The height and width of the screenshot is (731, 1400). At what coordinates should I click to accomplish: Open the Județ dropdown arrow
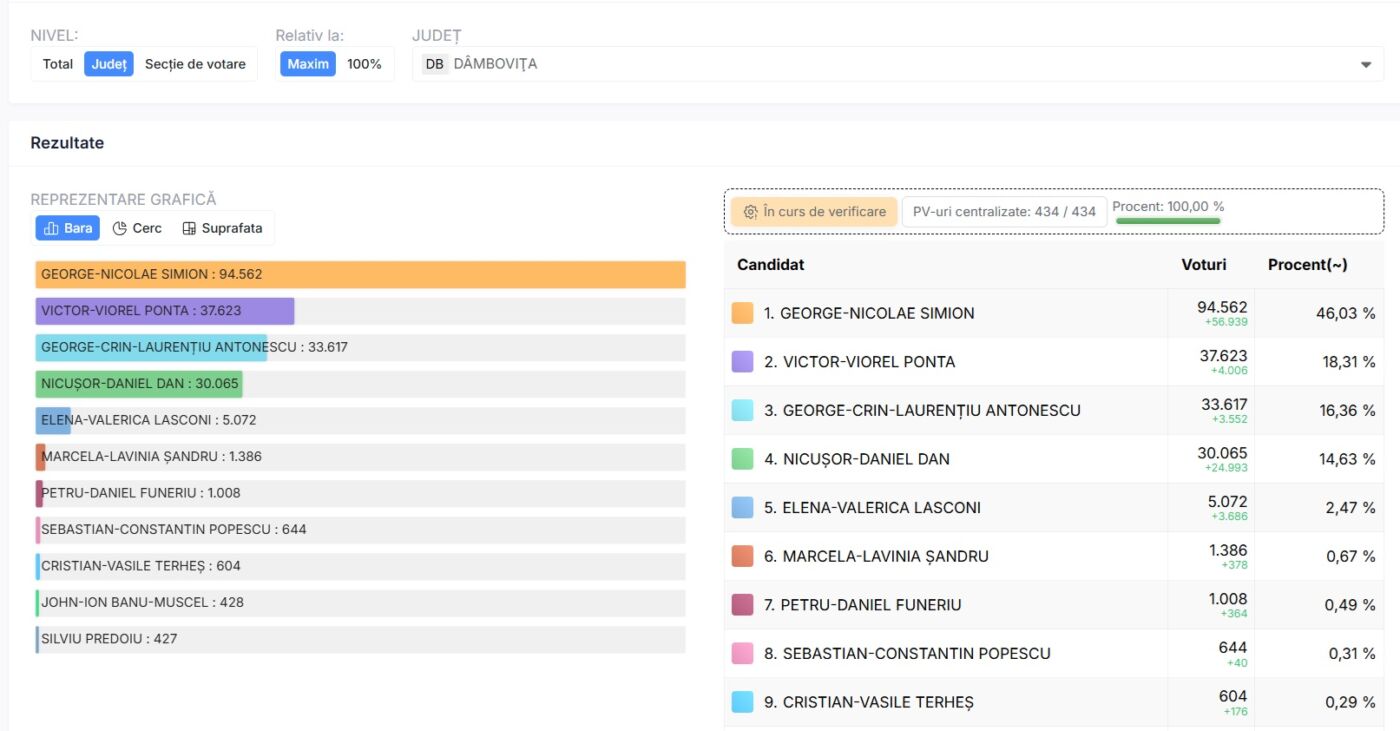(x=1366, y=64)
